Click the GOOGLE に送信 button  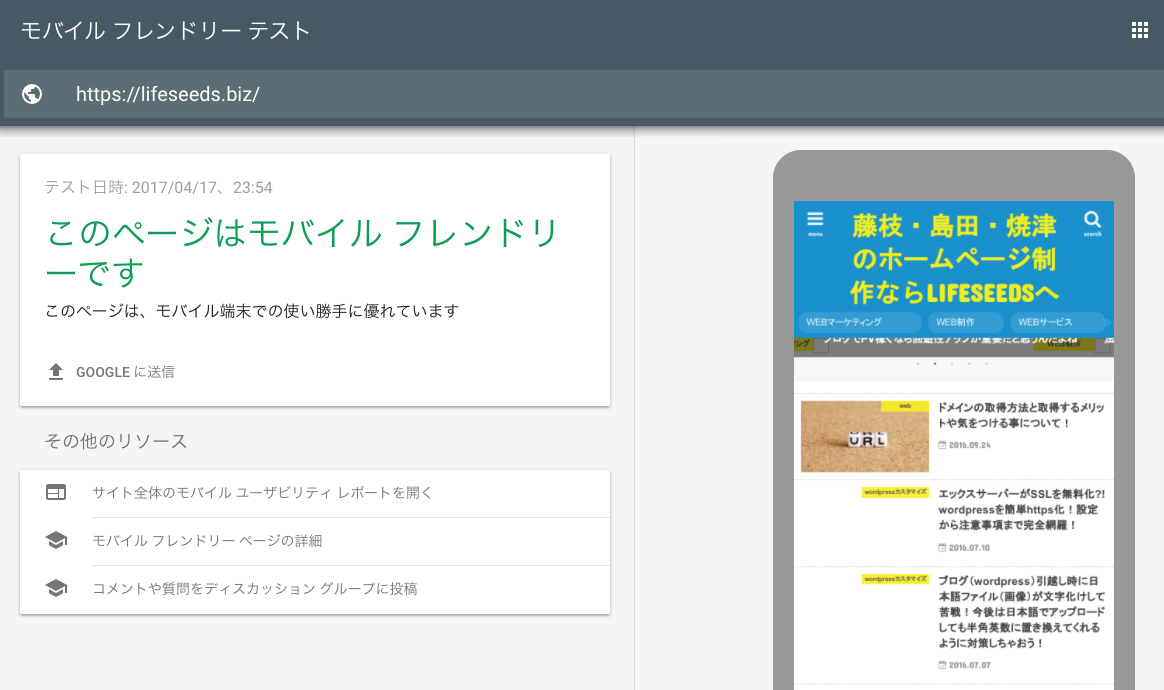[125, 372]
